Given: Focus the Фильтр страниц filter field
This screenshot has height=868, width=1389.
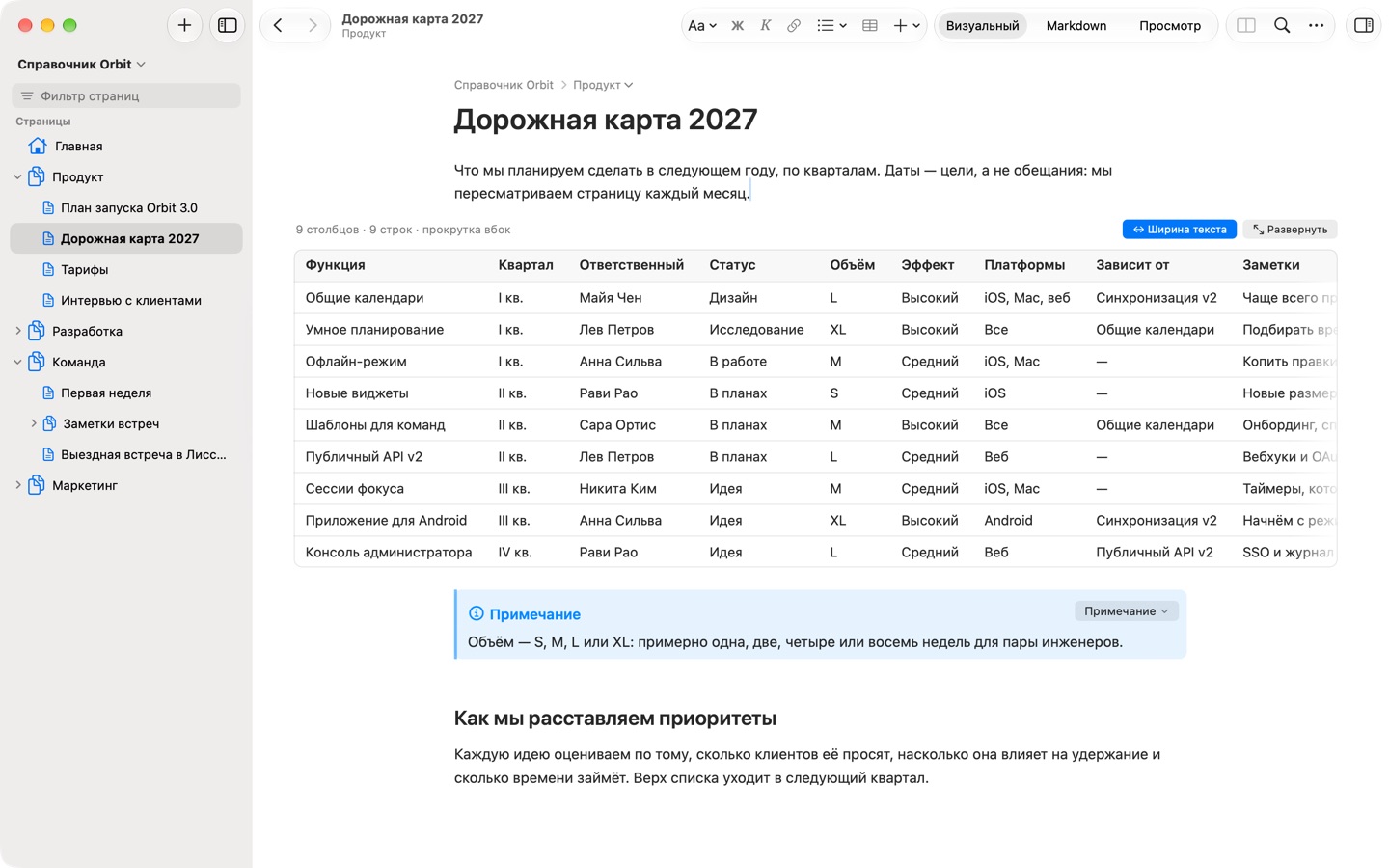Looking at the screenshot, I should [x=126, y=95].
